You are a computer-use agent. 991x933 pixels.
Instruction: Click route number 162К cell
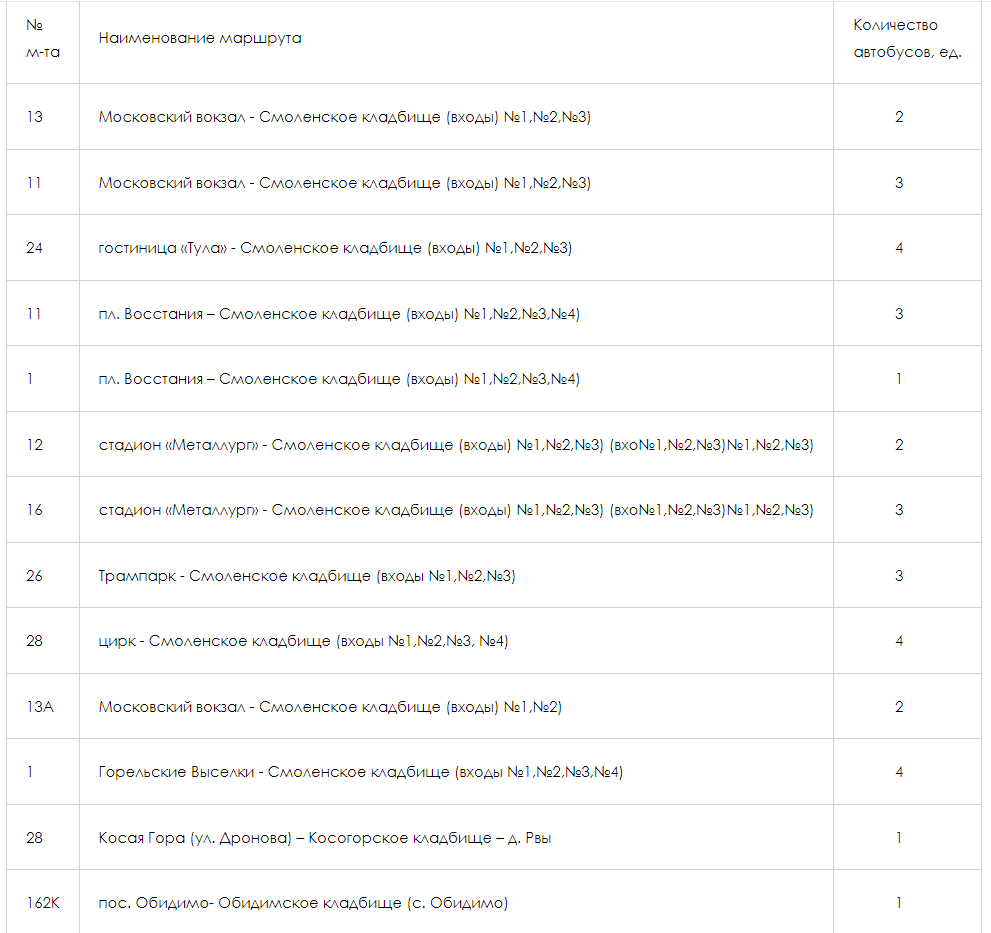43,903
